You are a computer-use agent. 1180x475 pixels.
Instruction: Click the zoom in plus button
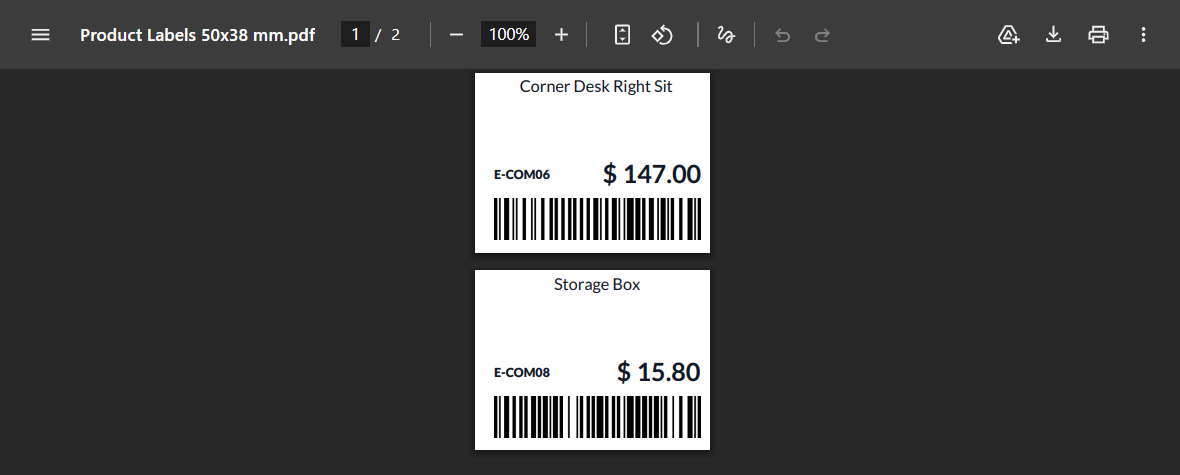click(561, 35)
